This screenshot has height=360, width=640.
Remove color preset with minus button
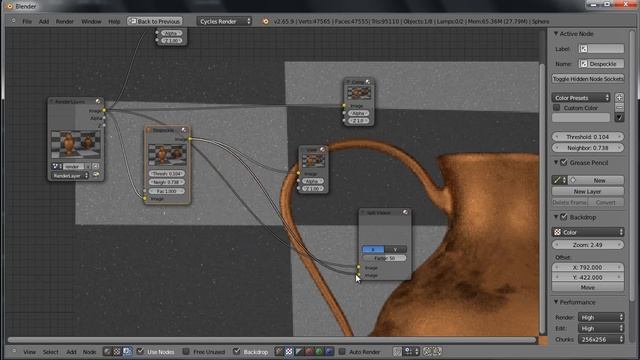(619, 107)
